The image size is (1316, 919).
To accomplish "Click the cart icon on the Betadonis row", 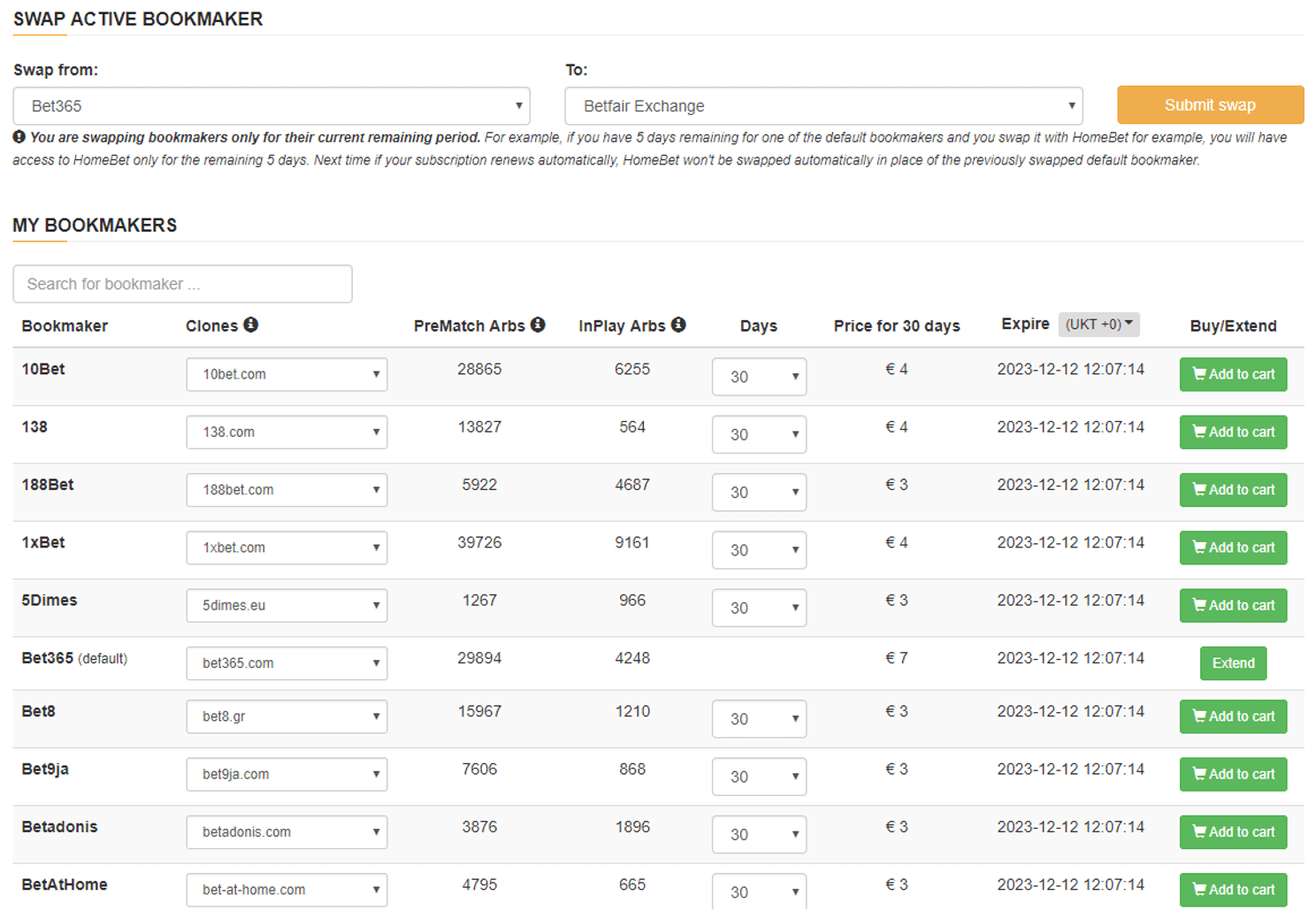I will pyautogui.click(x=1200, y=831).
